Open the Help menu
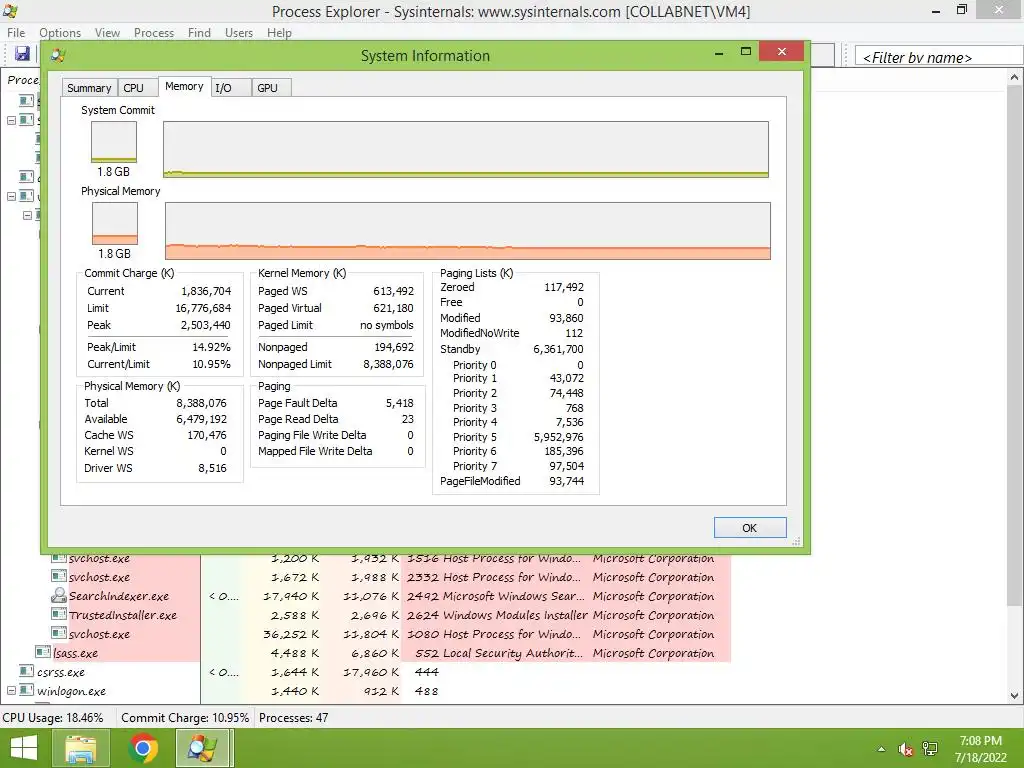The width and height of the screenshot is (1024, 768). pos(279,33)
